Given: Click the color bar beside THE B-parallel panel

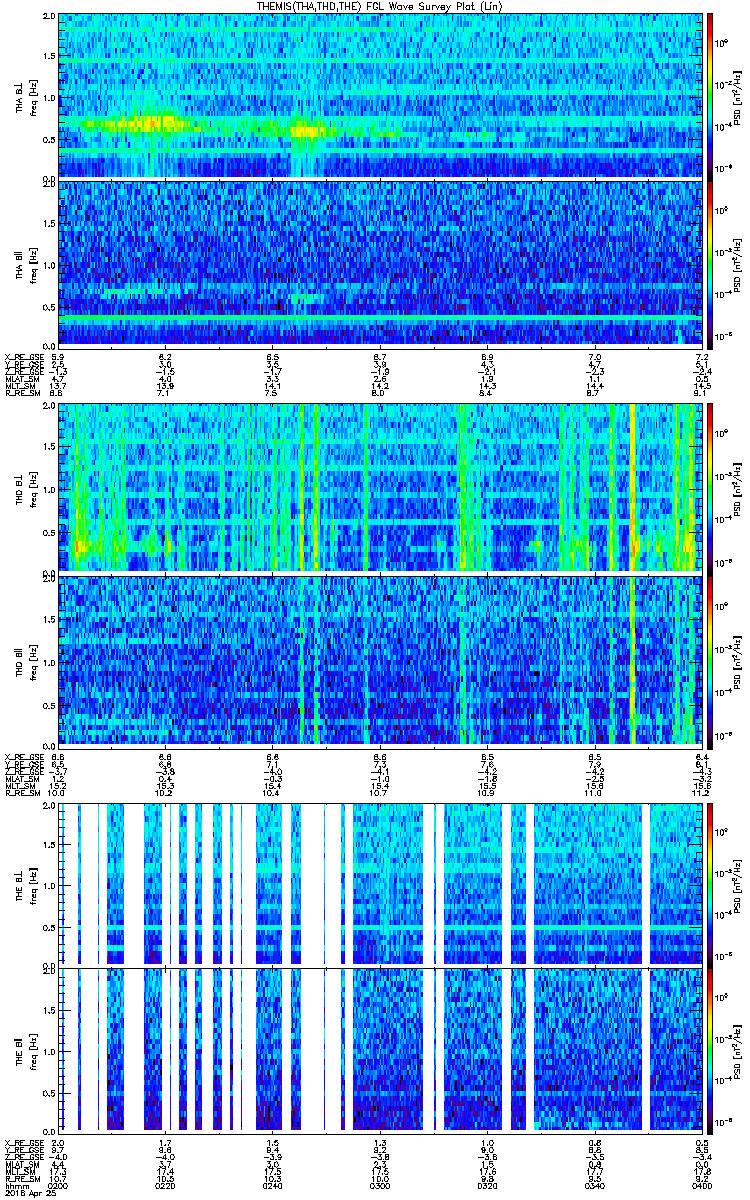Looking at the screenshot, I should pyautogui.click(x=710, y=1049).
